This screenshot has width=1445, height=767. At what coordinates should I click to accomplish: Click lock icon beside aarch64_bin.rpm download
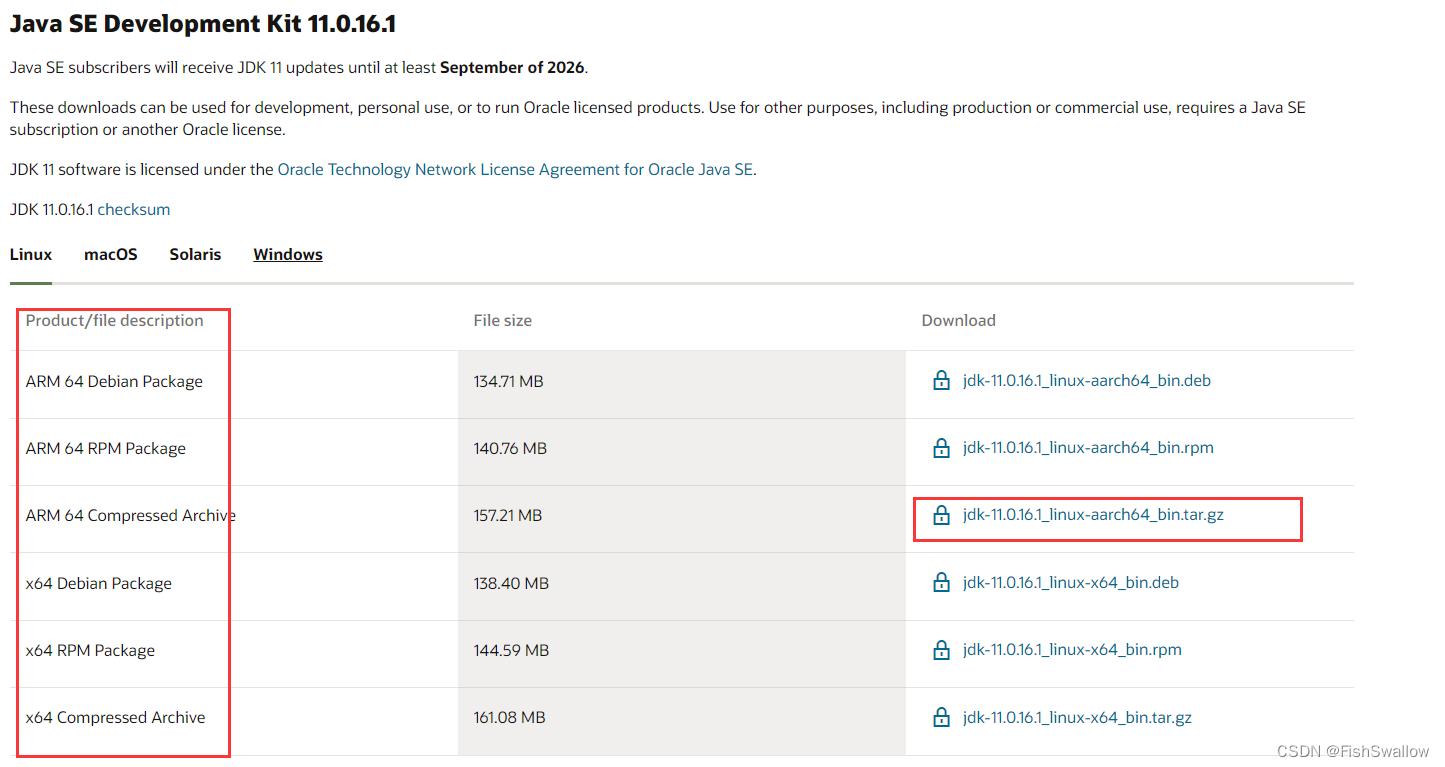coord(941,448)
